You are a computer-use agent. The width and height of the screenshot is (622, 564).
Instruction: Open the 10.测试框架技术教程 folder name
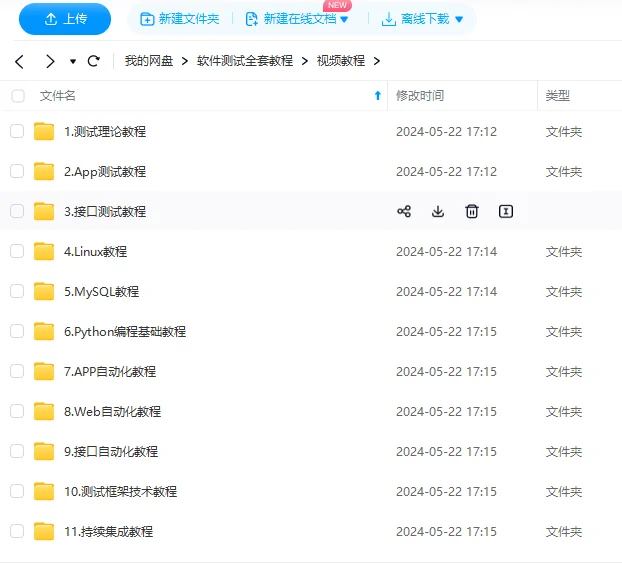click(x=121, y=492)
